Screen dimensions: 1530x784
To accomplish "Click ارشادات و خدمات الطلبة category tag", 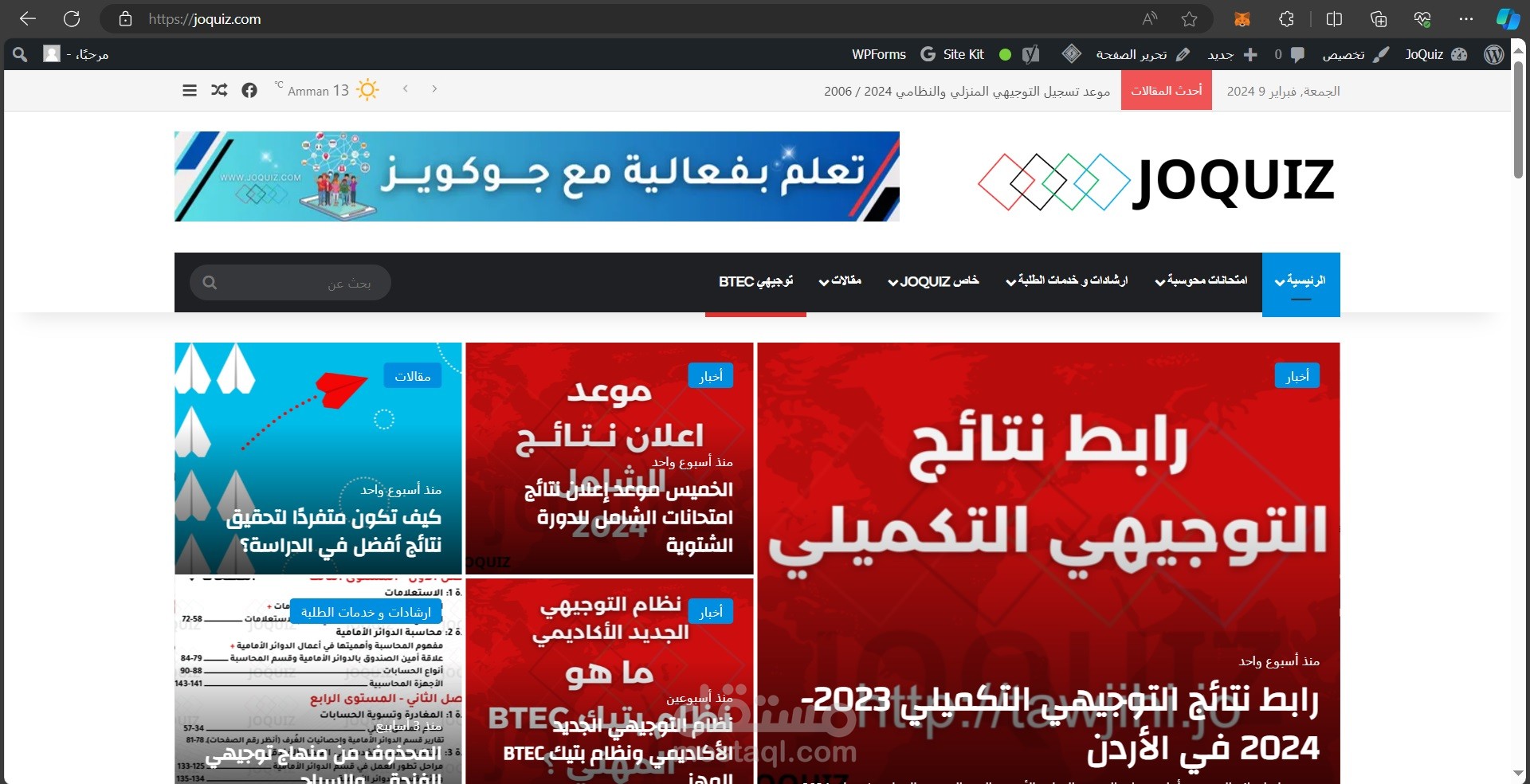I will [366, 612].
